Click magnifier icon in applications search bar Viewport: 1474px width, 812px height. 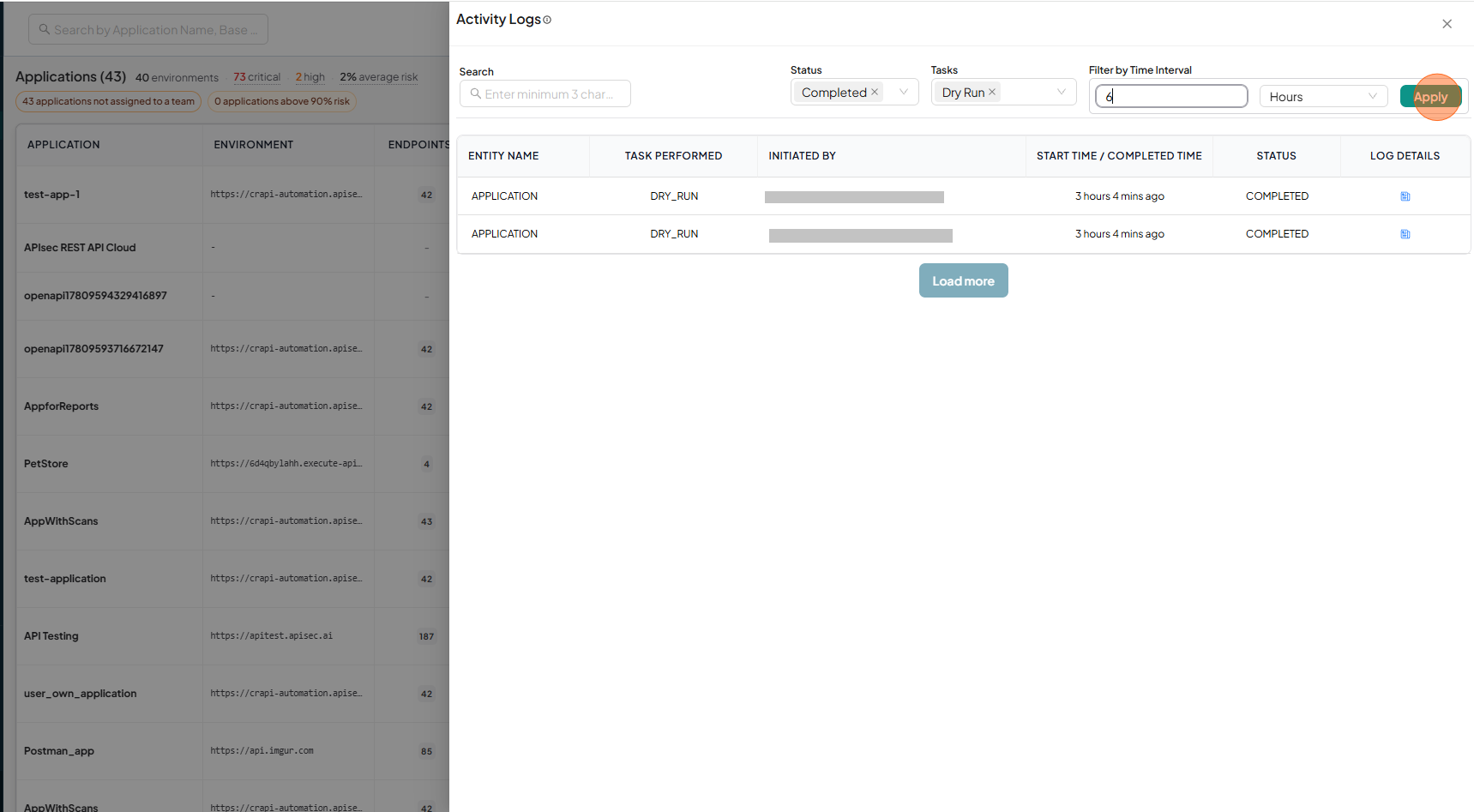pyautogui.click(x=45, y=29)
